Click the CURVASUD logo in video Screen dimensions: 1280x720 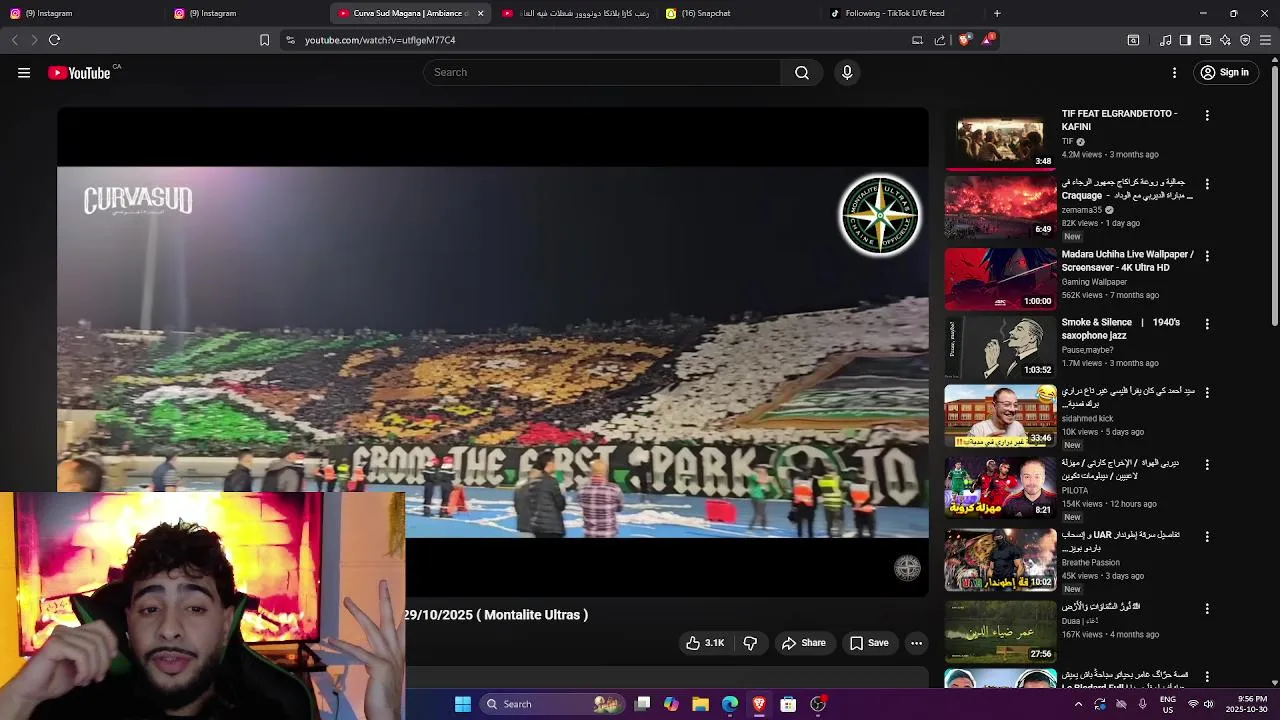pyautogui.click(x=138, y=201)
